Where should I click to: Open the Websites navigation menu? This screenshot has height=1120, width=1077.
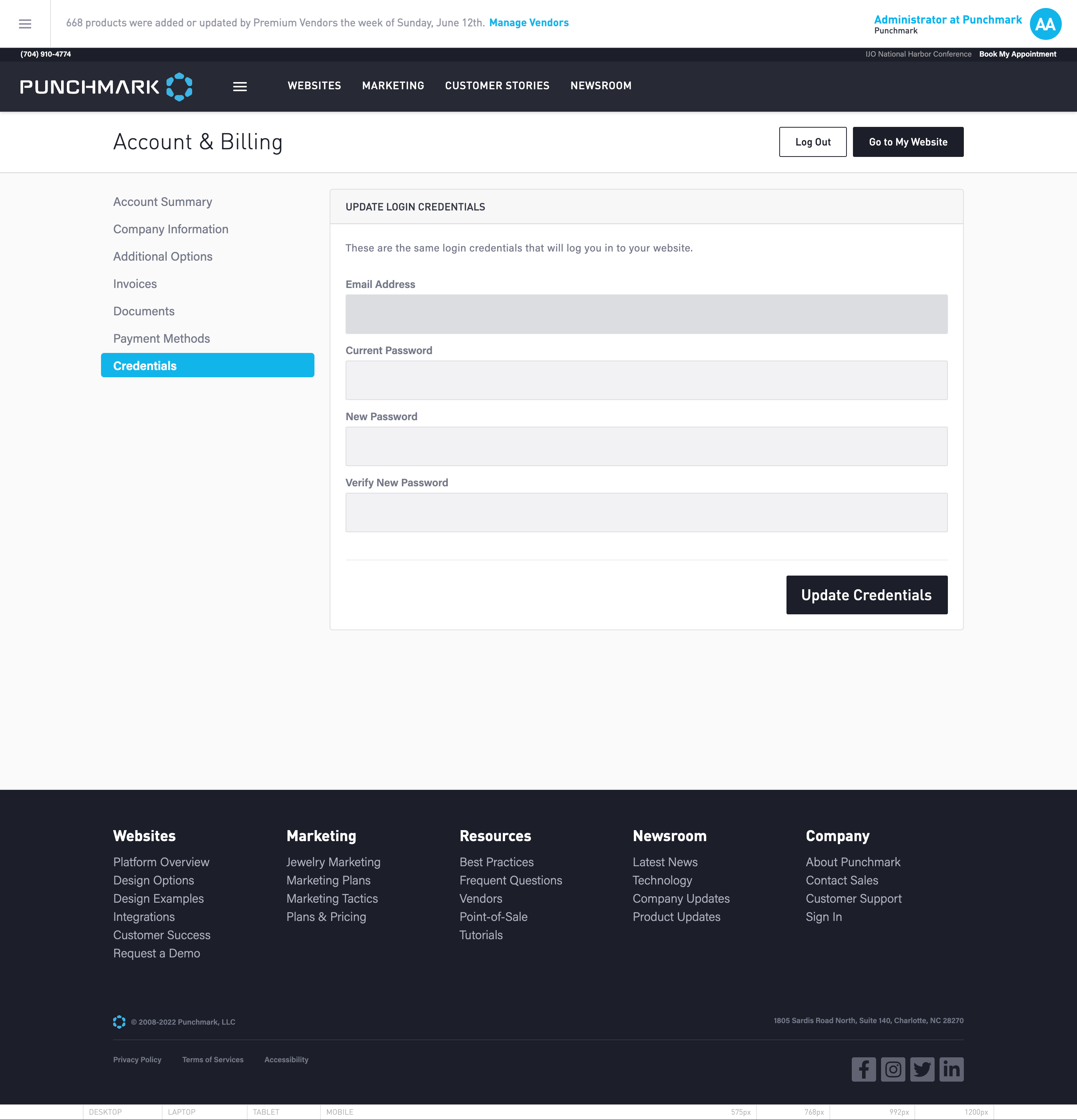click(x=314, y=86)
